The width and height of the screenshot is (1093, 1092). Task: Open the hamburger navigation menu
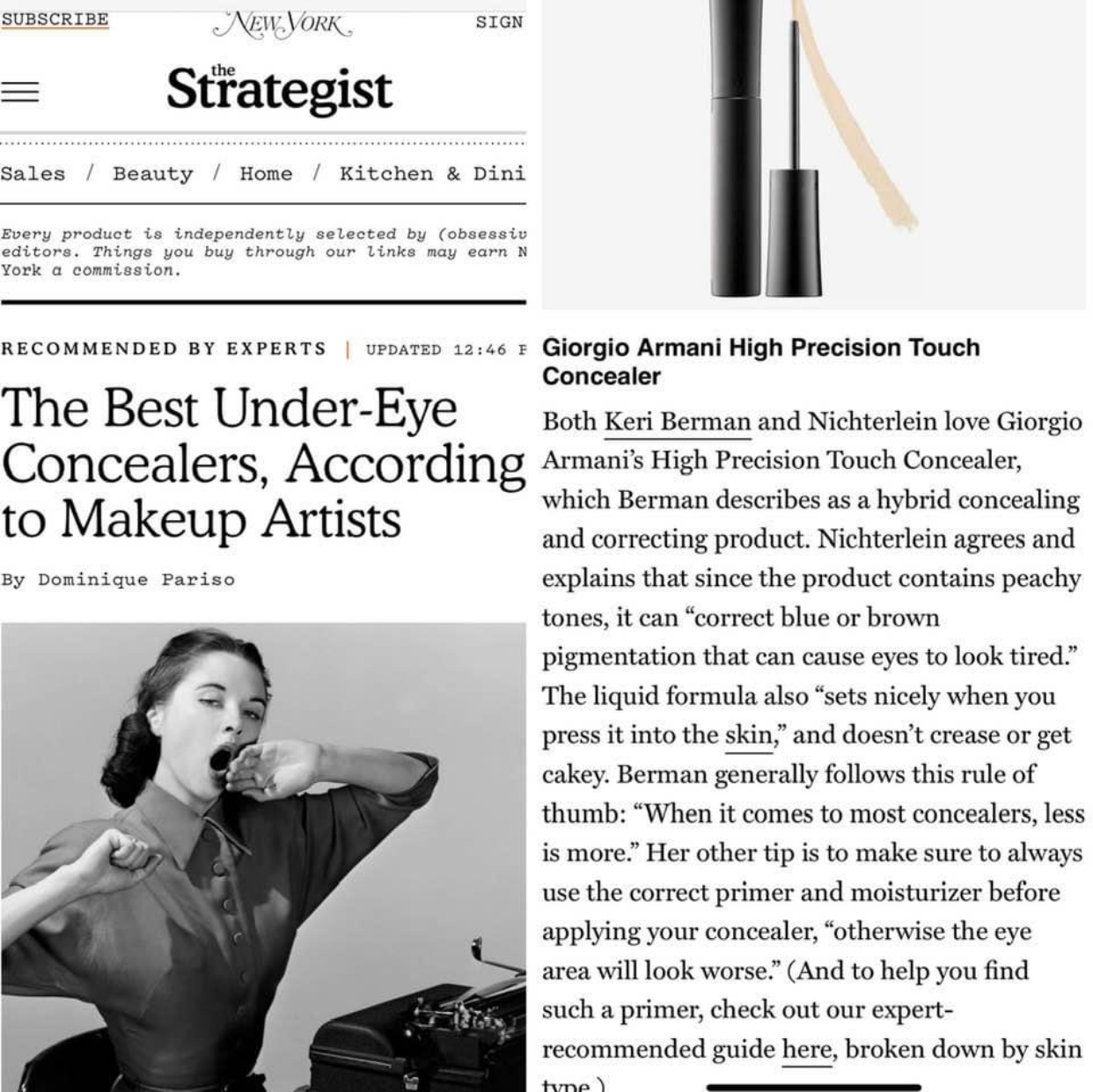click(19, 92)
